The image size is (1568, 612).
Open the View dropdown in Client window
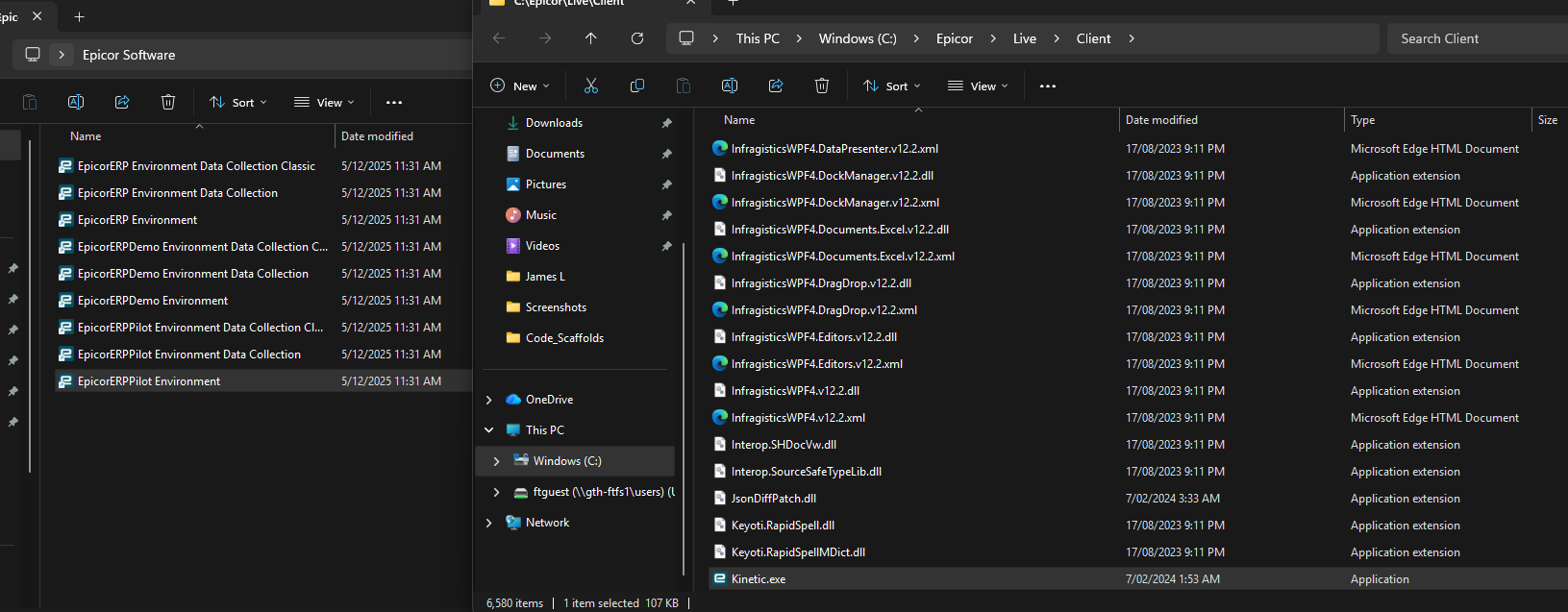point(978,86)
